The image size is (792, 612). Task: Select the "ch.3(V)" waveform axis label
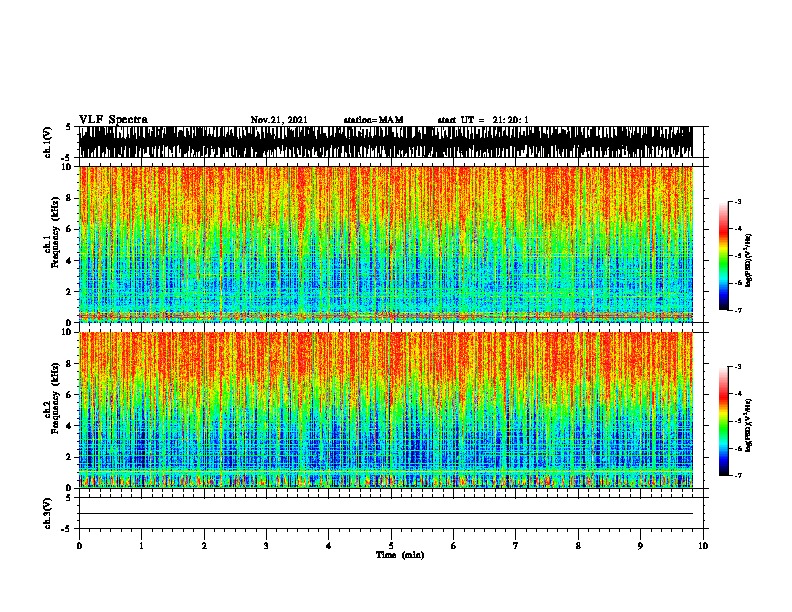(x=47, y=514)
